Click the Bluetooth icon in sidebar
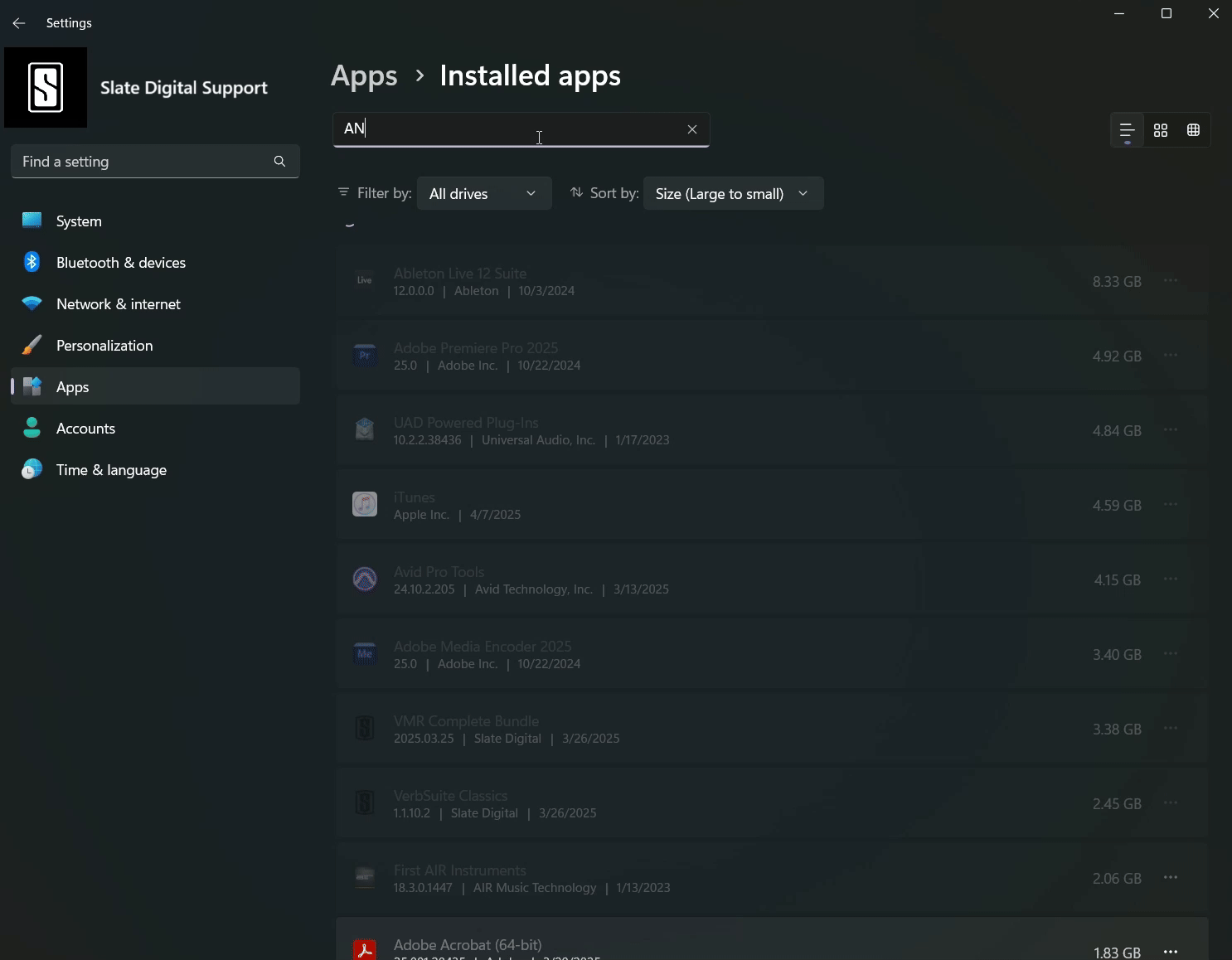This screenshot has height=960, width=1232. [32, 262]
